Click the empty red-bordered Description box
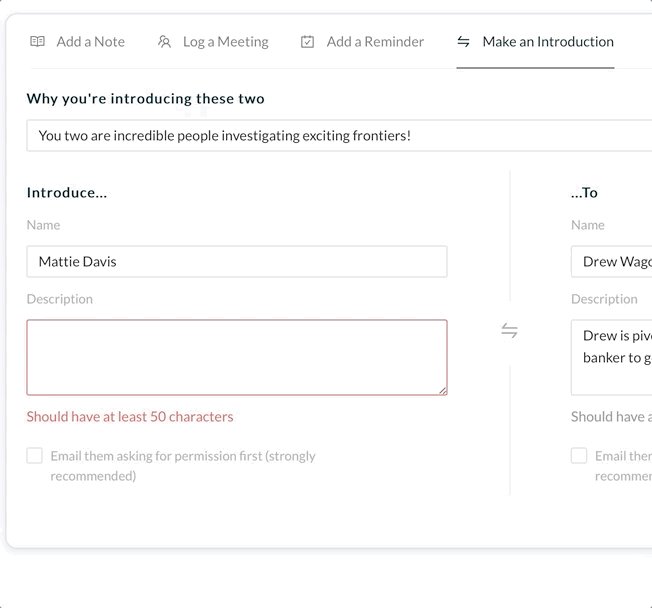The height and width of the screenshot is (608, 652). tap(237, 357)
